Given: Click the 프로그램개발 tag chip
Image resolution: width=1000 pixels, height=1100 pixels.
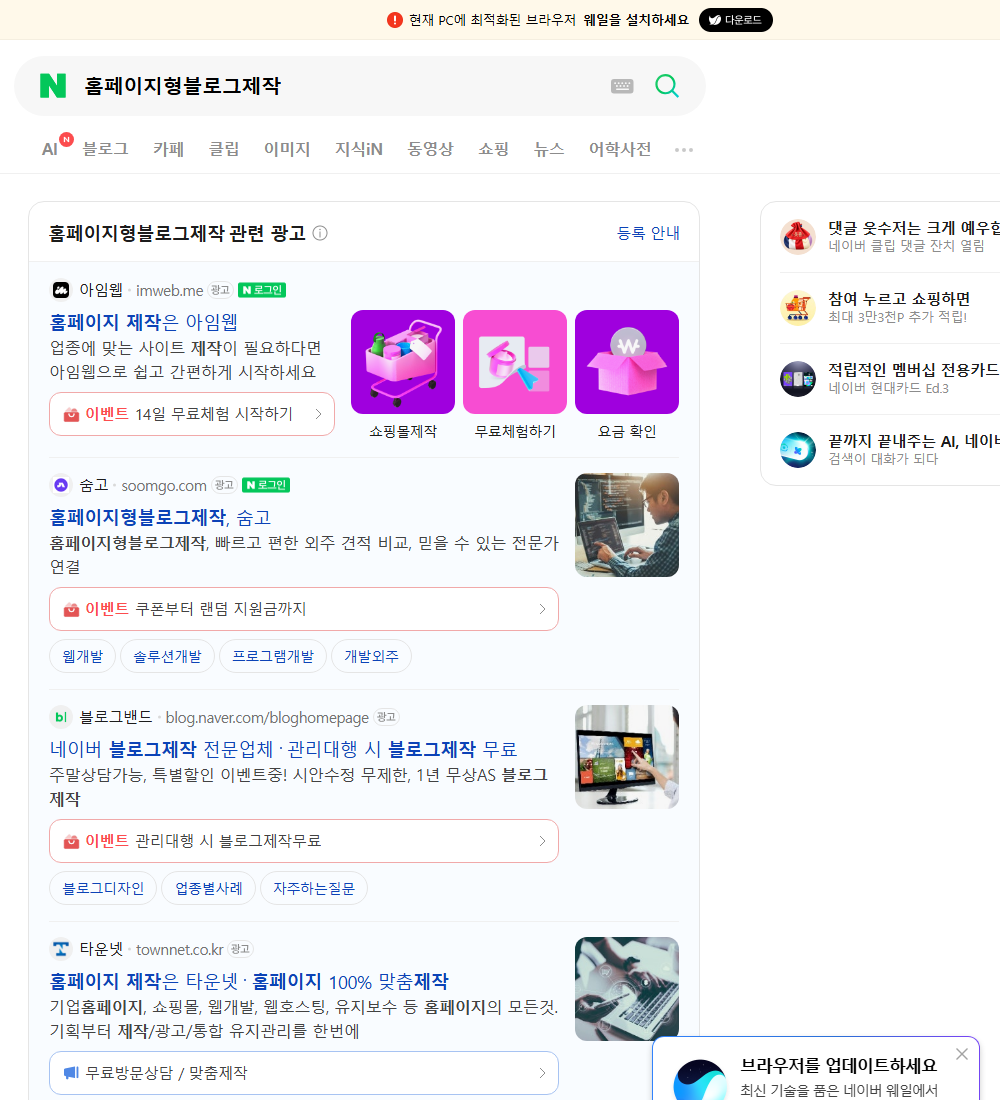Looking at the screenshot, I should [273, 656].
